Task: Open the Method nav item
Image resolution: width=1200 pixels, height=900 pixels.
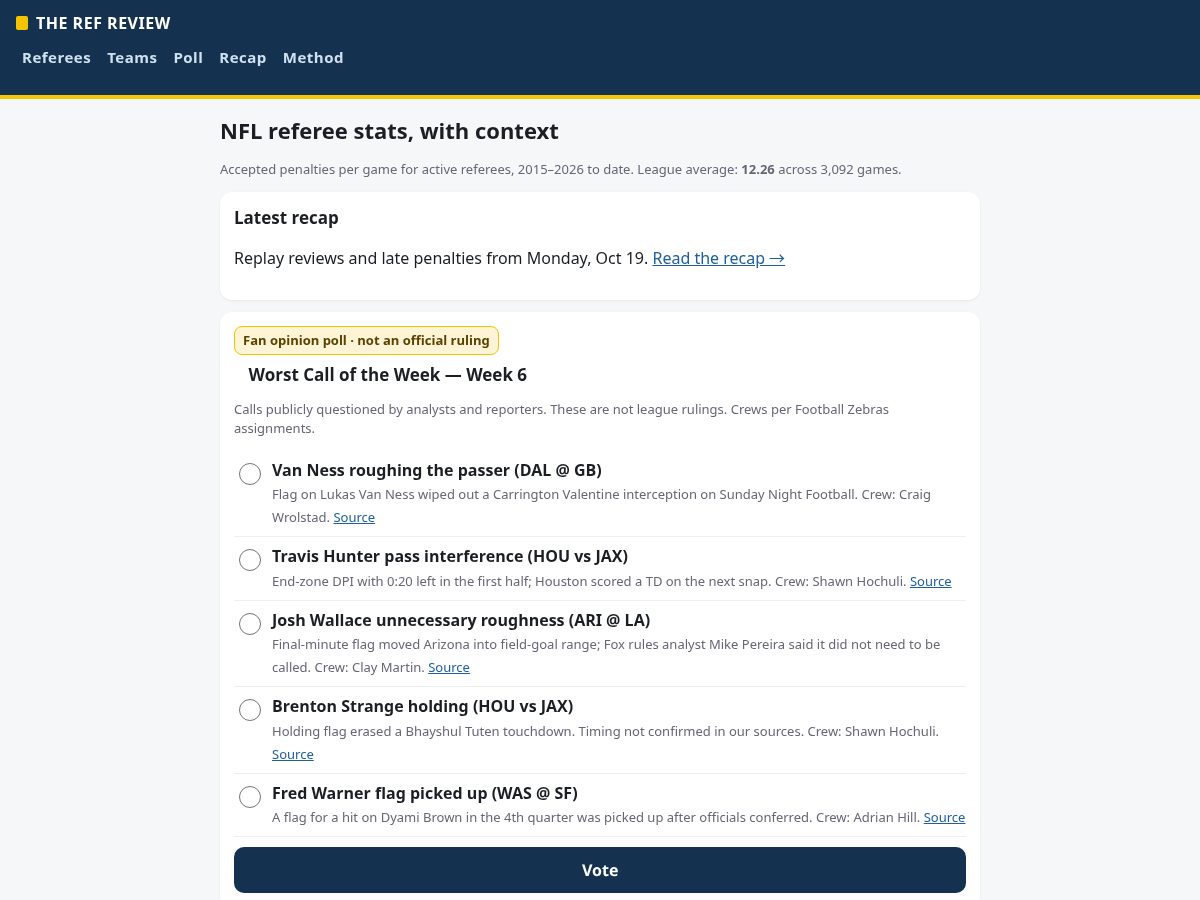Action: (313, 58)
